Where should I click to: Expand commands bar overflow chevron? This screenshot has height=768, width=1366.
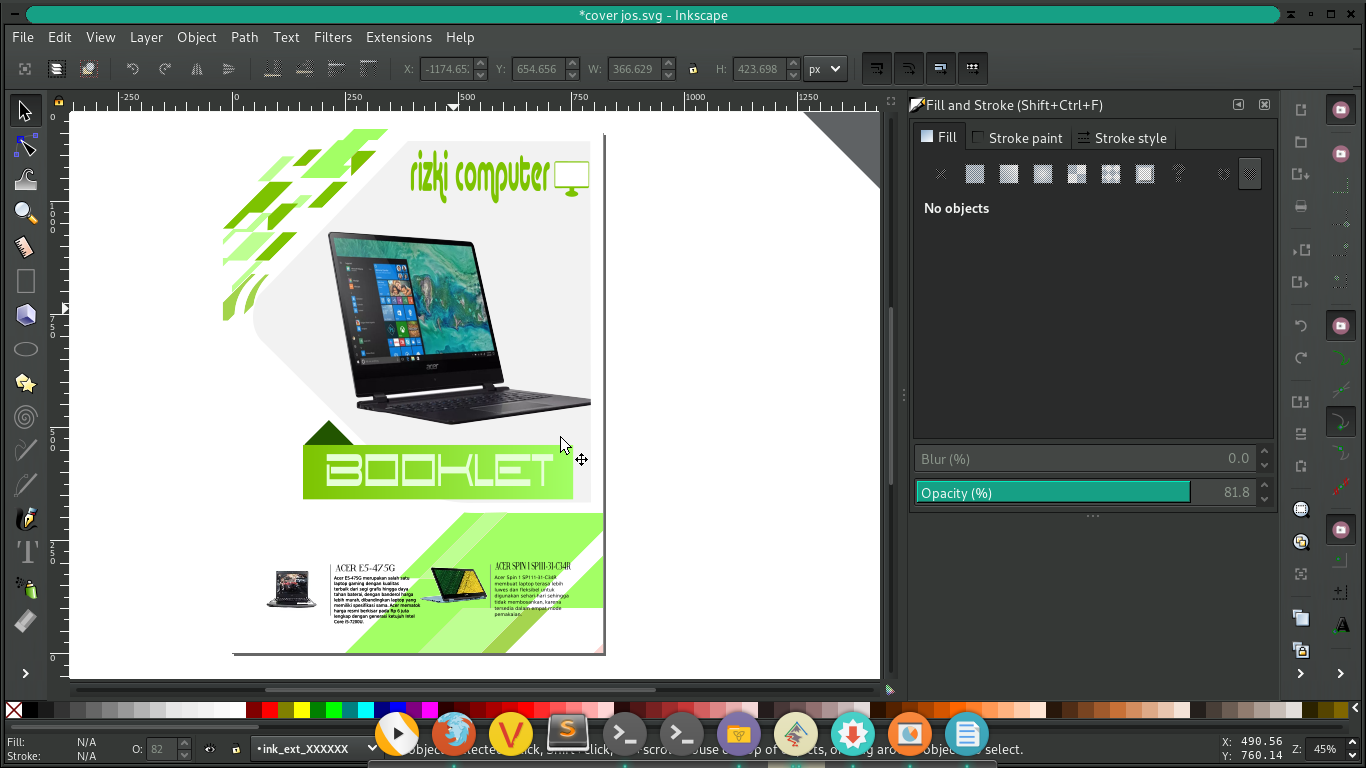[x=1300, y=673]
